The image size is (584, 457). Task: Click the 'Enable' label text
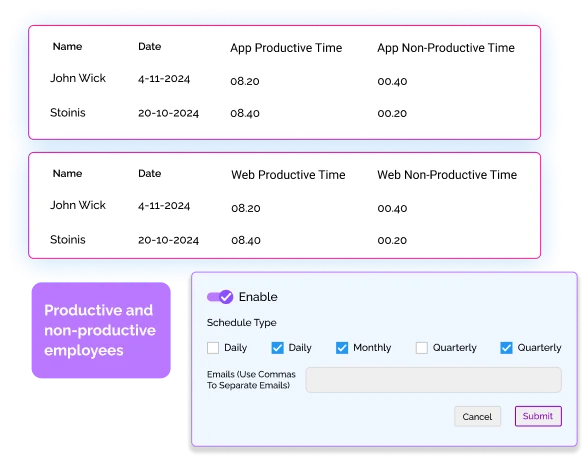click(258, 297)
